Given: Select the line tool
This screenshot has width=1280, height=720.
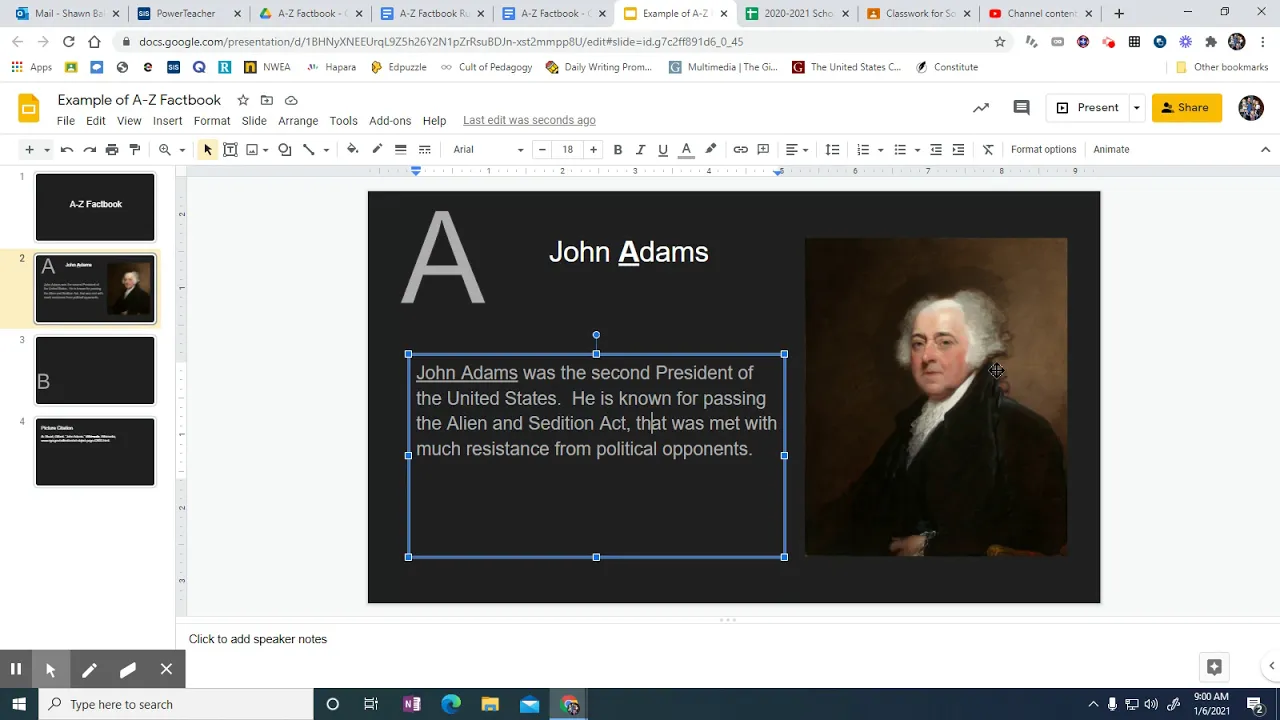Looking at the screenshot, I should (309, 150).
